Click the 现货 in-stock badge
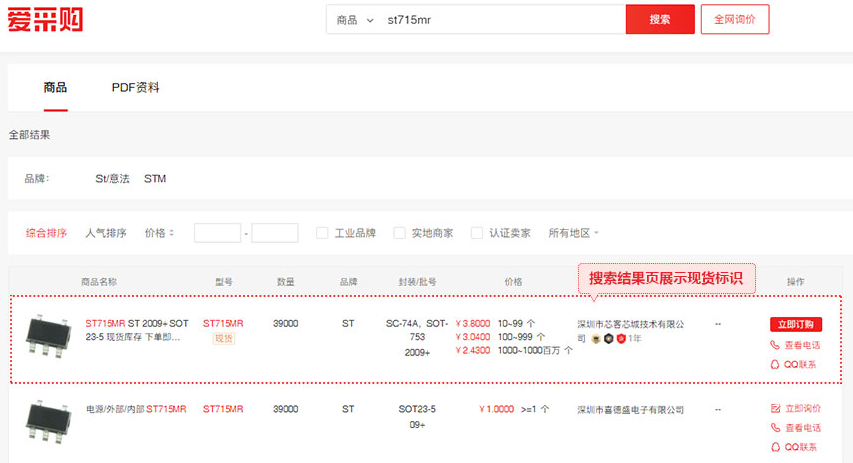Viewport: 853px width, 463px height. (224, 338)
